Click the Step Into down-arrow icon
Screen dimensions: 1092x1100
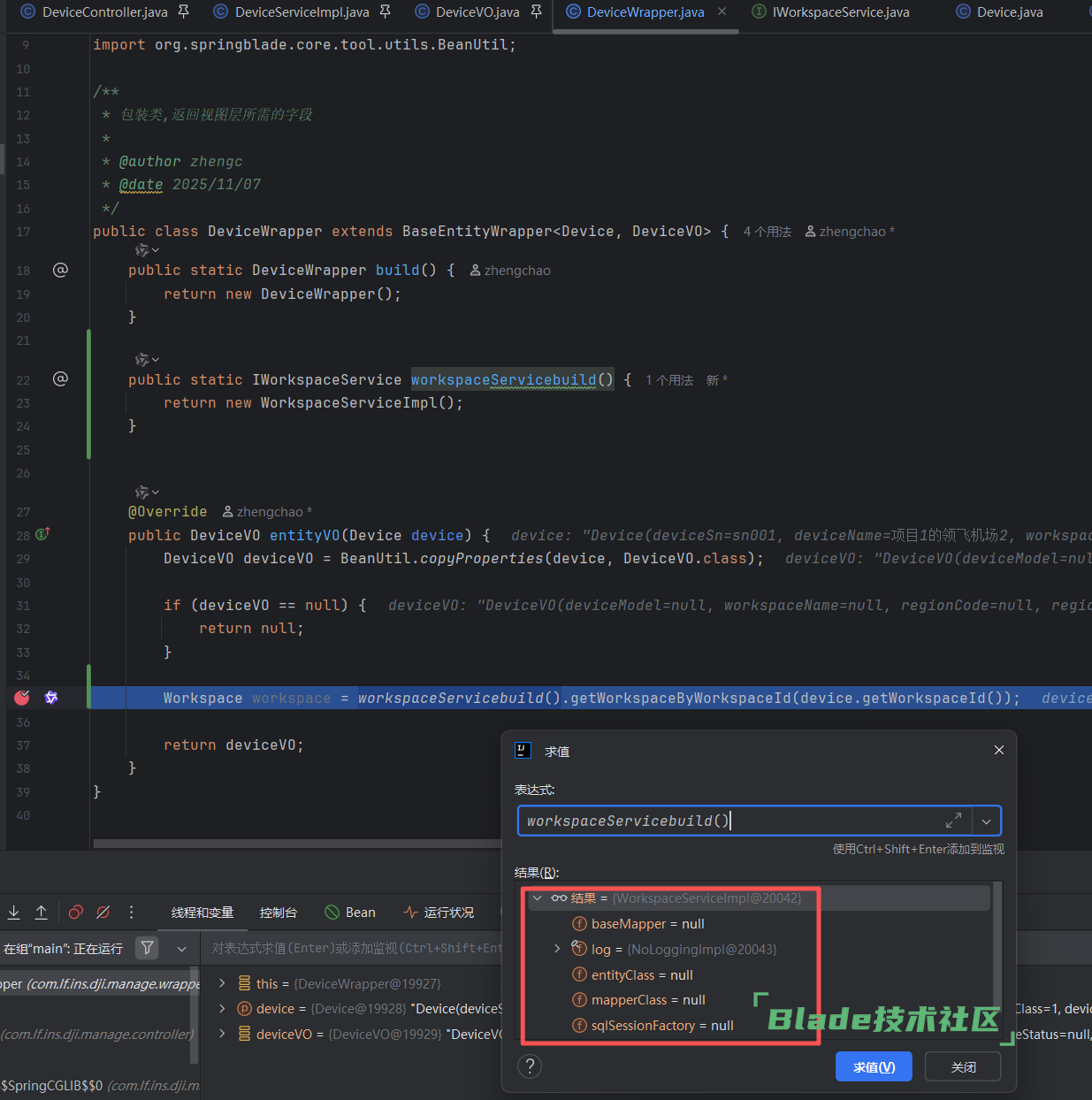point(14,913)
